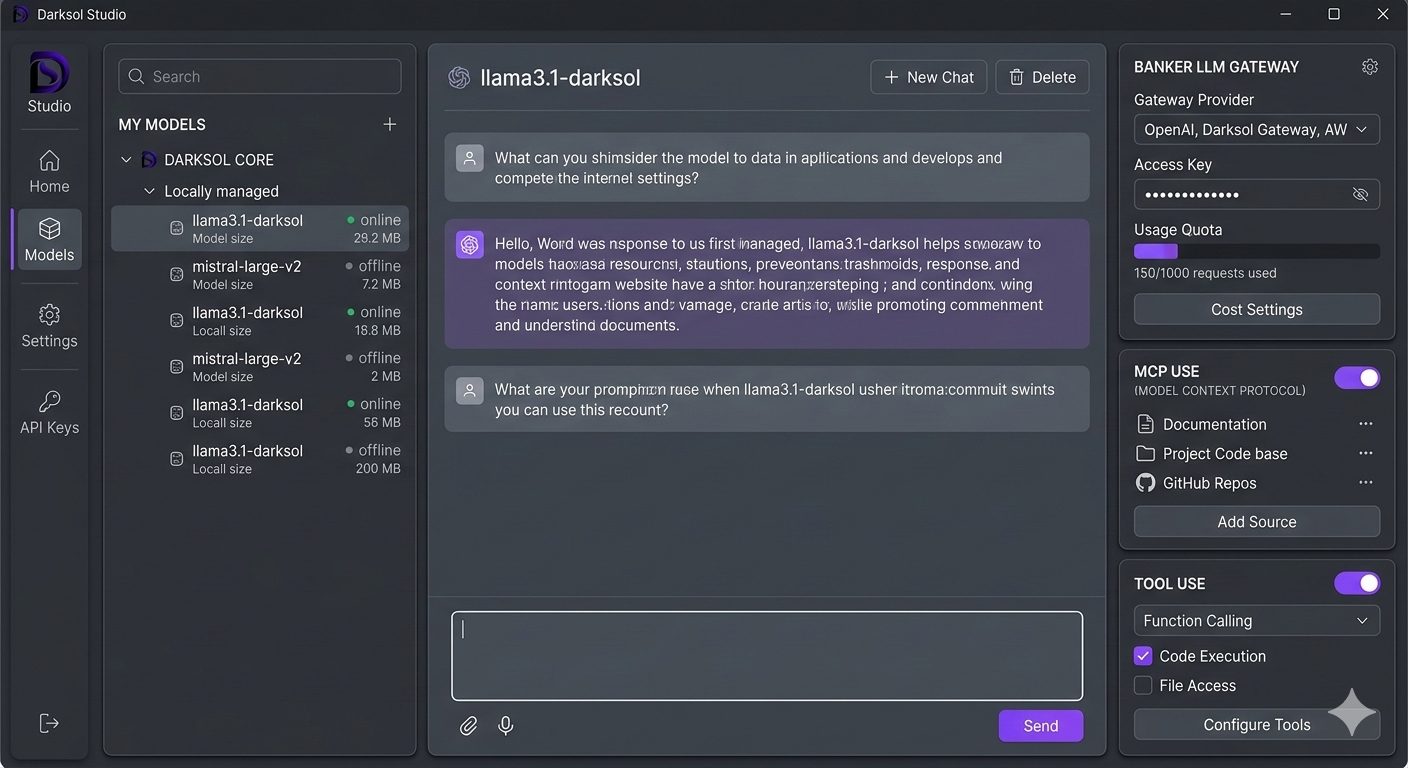
Task: Collapse the DARKSOL CORE tree section
Action: (126, 159)
